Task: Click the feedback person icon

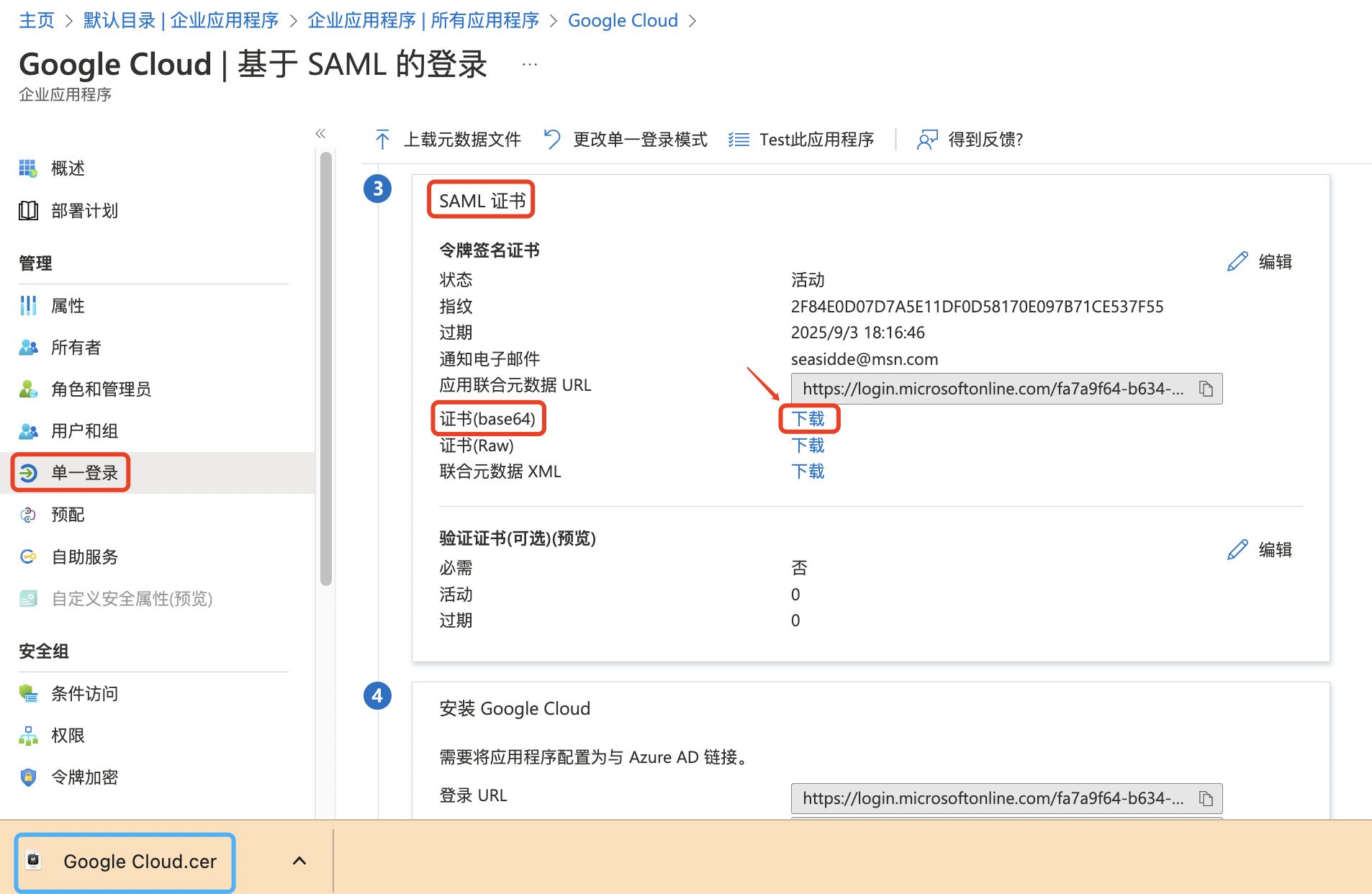Action: (927, 140)
